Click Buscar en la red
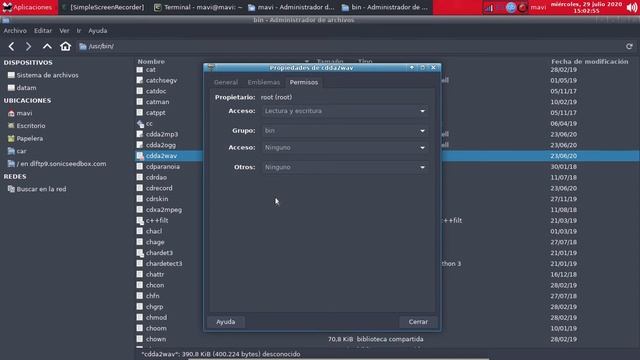The image size is (640, 360). 37,189
